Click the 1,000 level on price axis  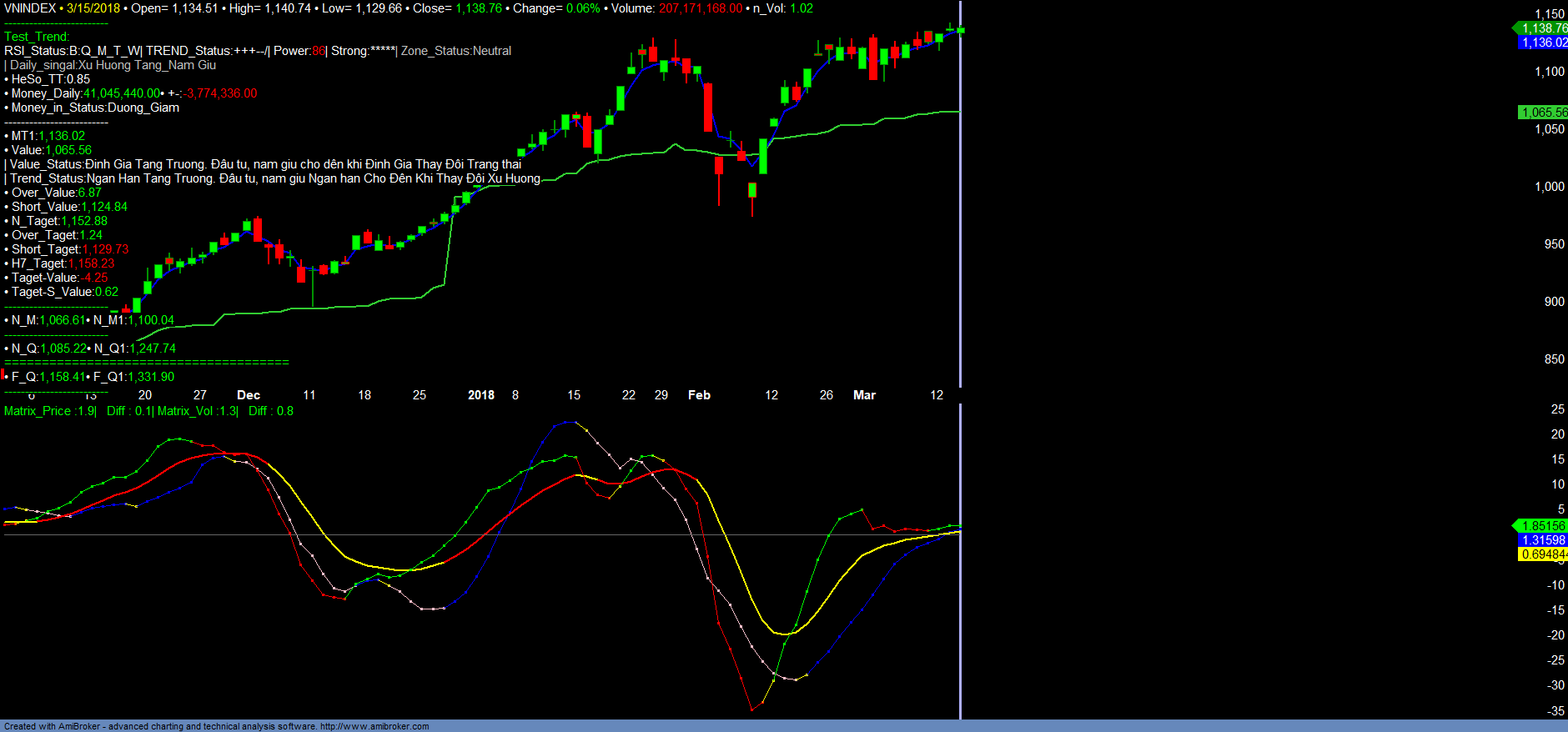(1550, 187)
